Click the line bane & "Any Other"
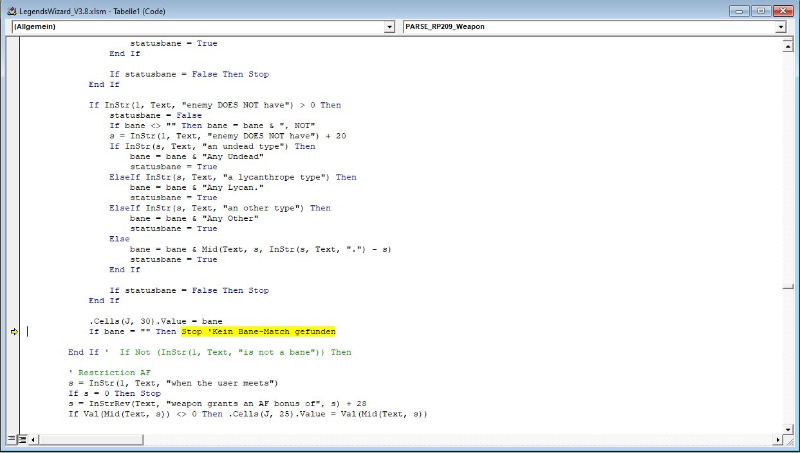 [x=194, y=218]
